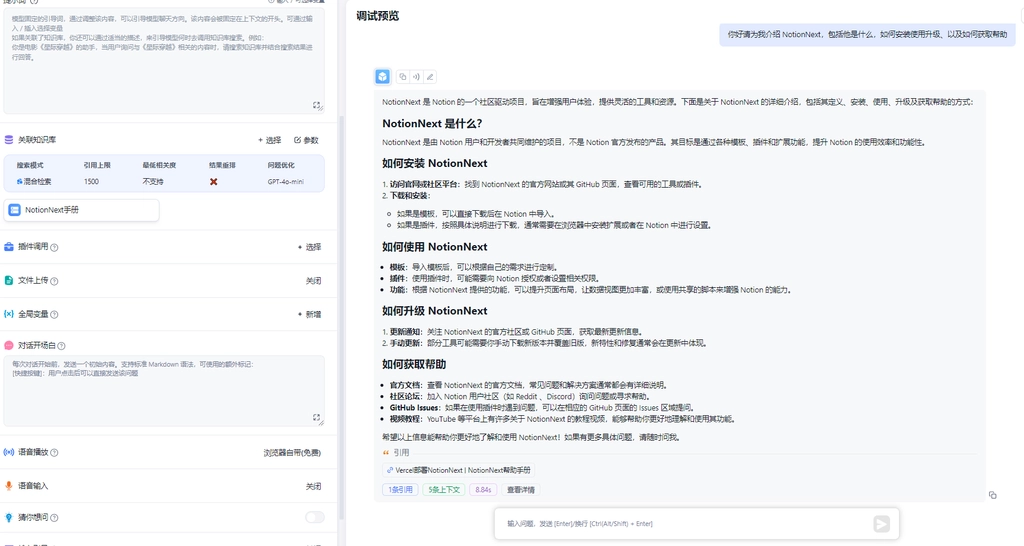The height and width of the screenshot is (546, 1024).
Task: Click + 新增 for 全局变量
Action: [x=310, y=315]
